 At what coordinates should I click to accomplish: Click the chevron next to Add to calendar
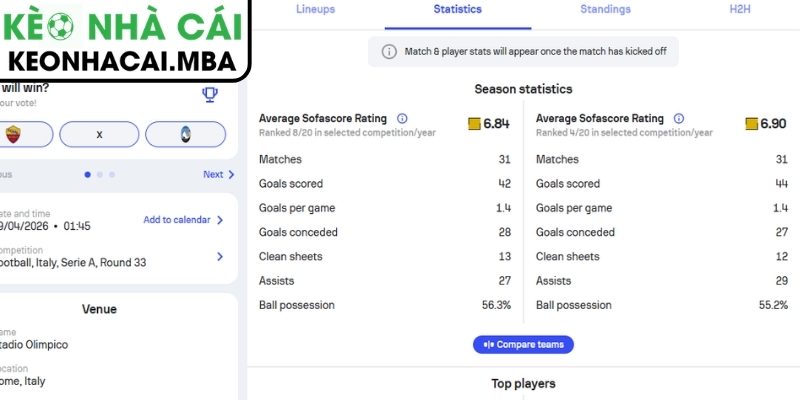[220, 220]
